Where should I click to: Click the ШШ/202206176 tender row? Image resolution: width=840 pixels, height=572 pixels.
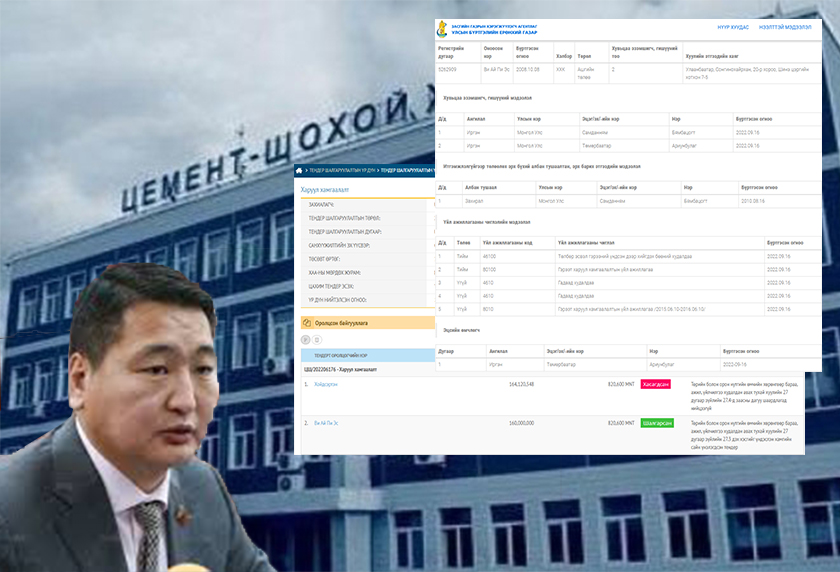pyautogui.click(x=340, y=370)
